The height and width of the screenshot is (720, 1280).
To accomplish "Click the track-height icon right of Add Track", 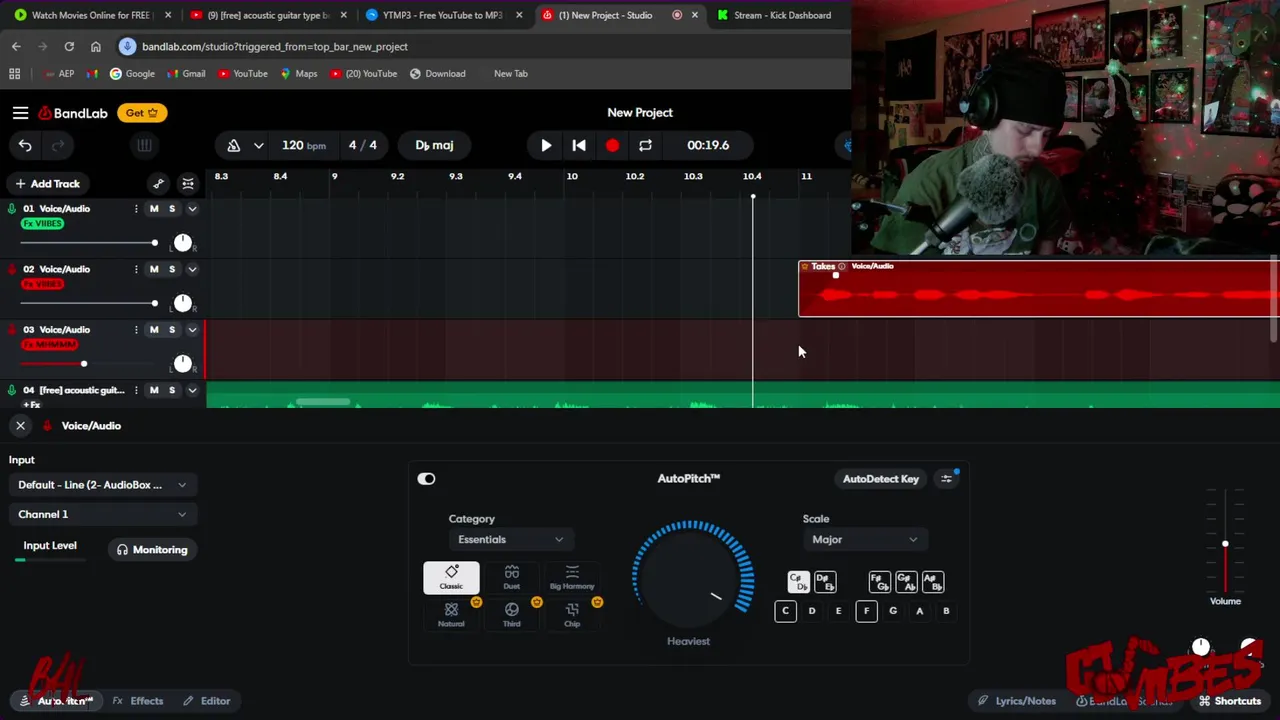I will (x=188, y=184).
